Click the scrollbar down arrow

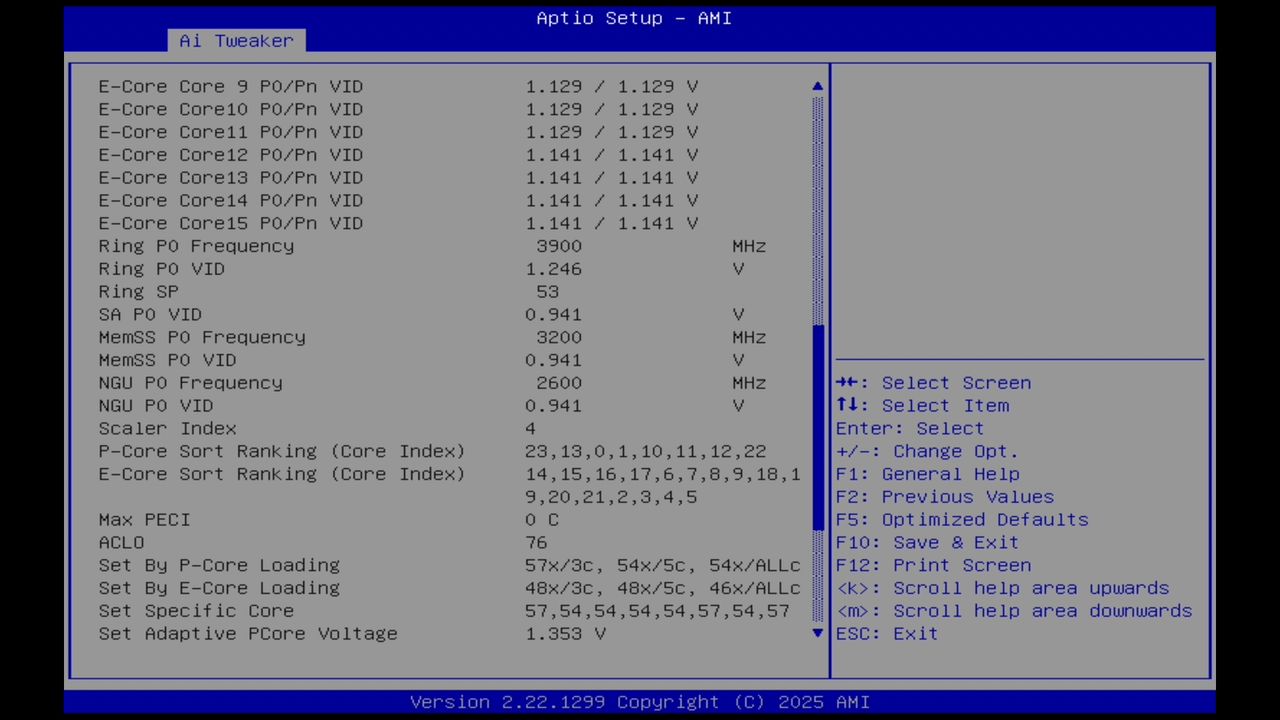[x=817, y=633]
